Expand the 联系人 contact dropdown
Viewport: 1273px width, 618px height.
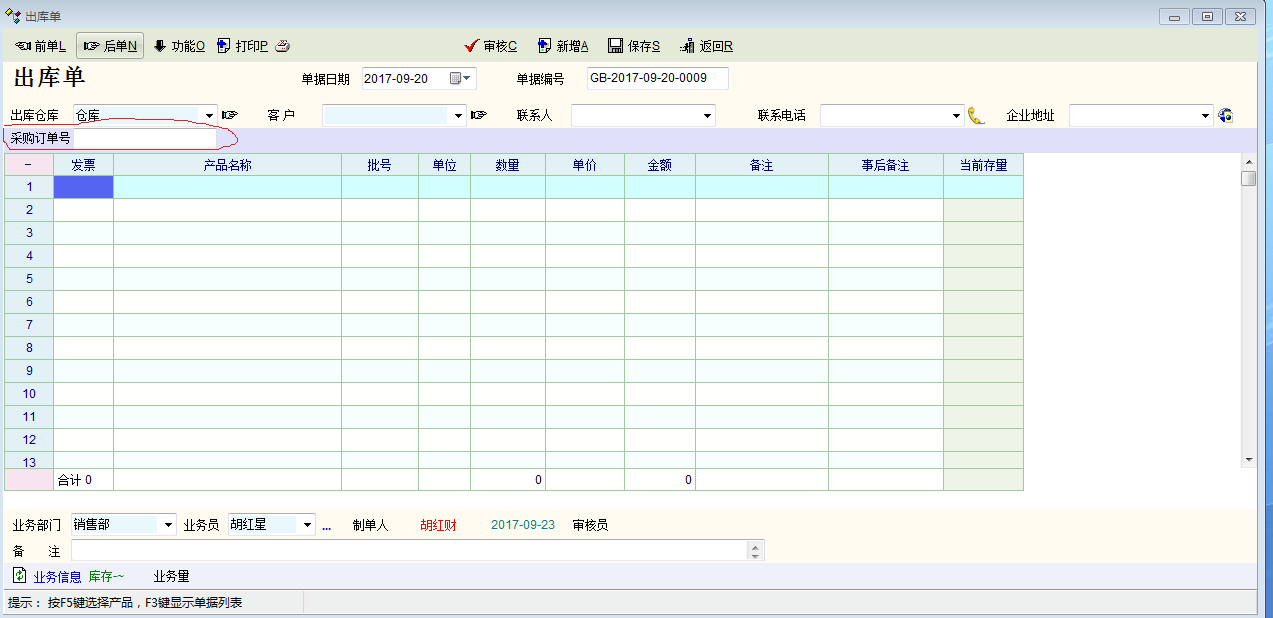707,116
